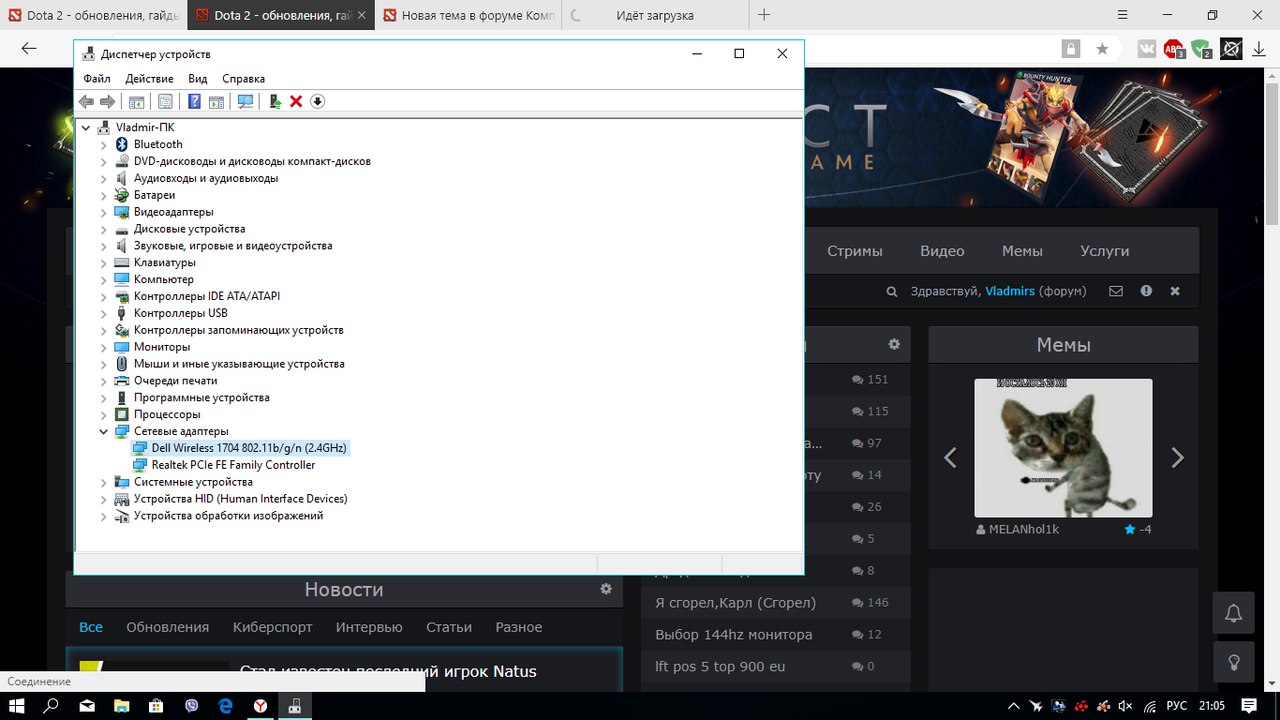The height and width of the screenshot is (720, 1280).
Task: Expand the Контроллеры USB category
Action: point(104,313)
